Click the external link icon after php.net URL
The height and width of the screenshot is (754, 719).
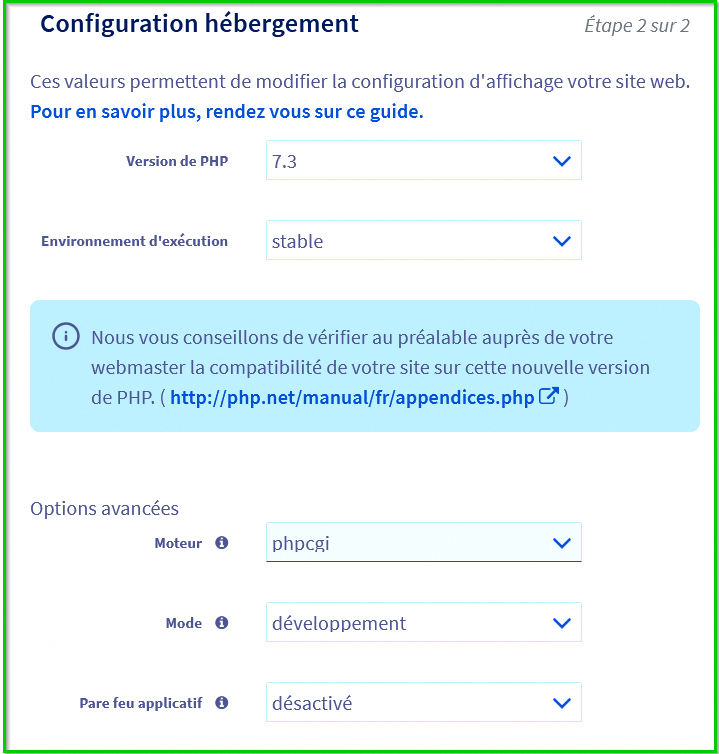(x=548, y=396)
